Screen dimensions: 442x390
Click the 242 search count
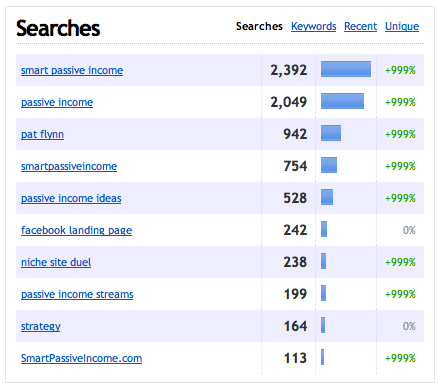(295, 230)
